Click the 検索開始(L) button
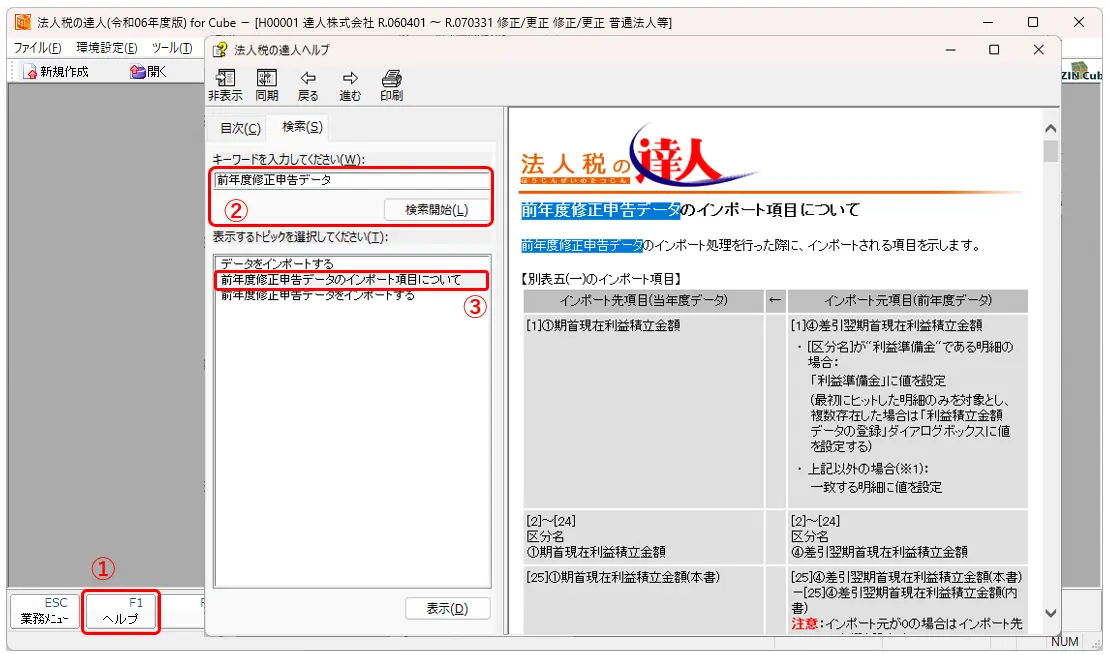 [x=436, y=210]
